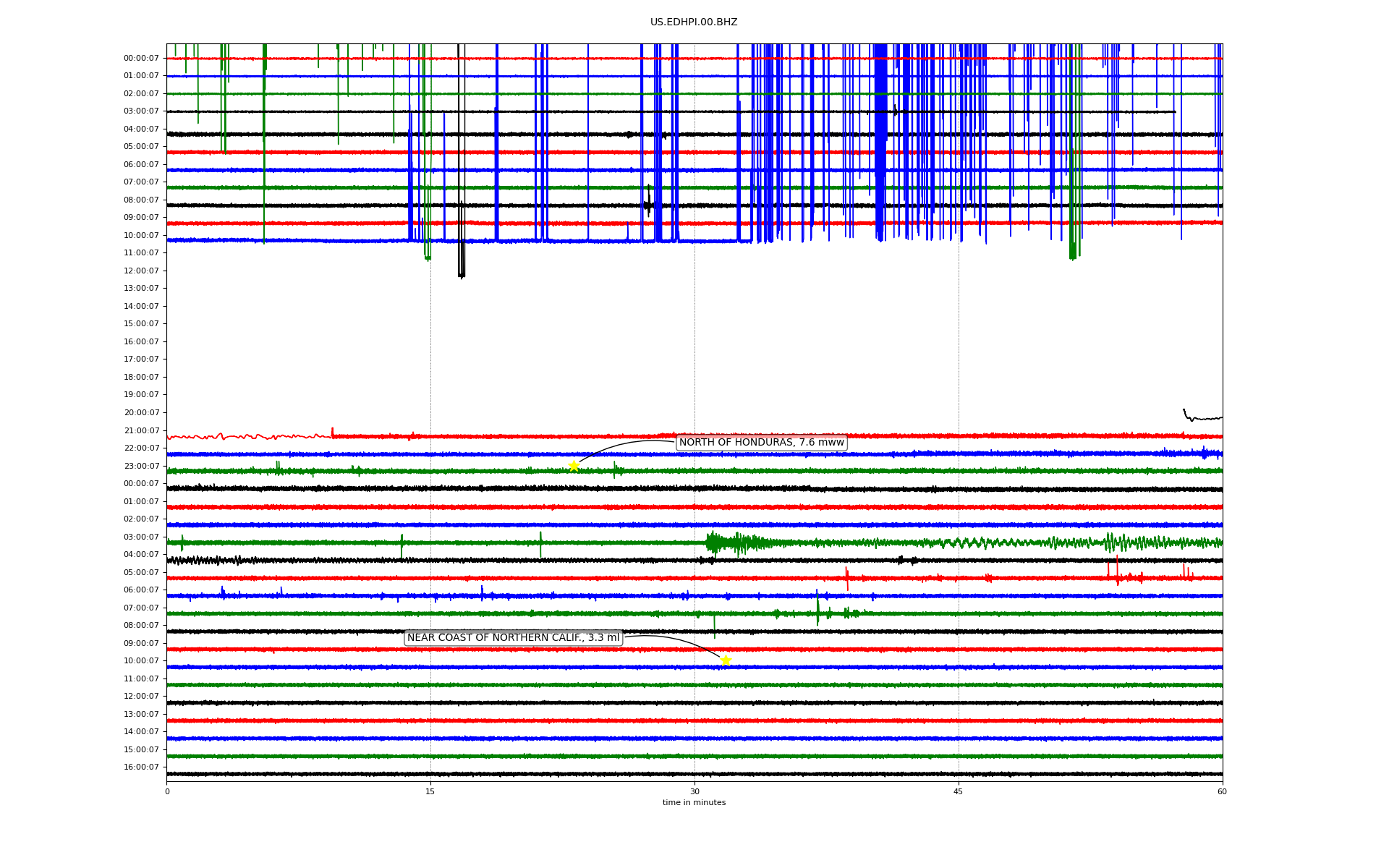
Task: Click the North of Honduras event star marker
Action: tap(574, 466)
